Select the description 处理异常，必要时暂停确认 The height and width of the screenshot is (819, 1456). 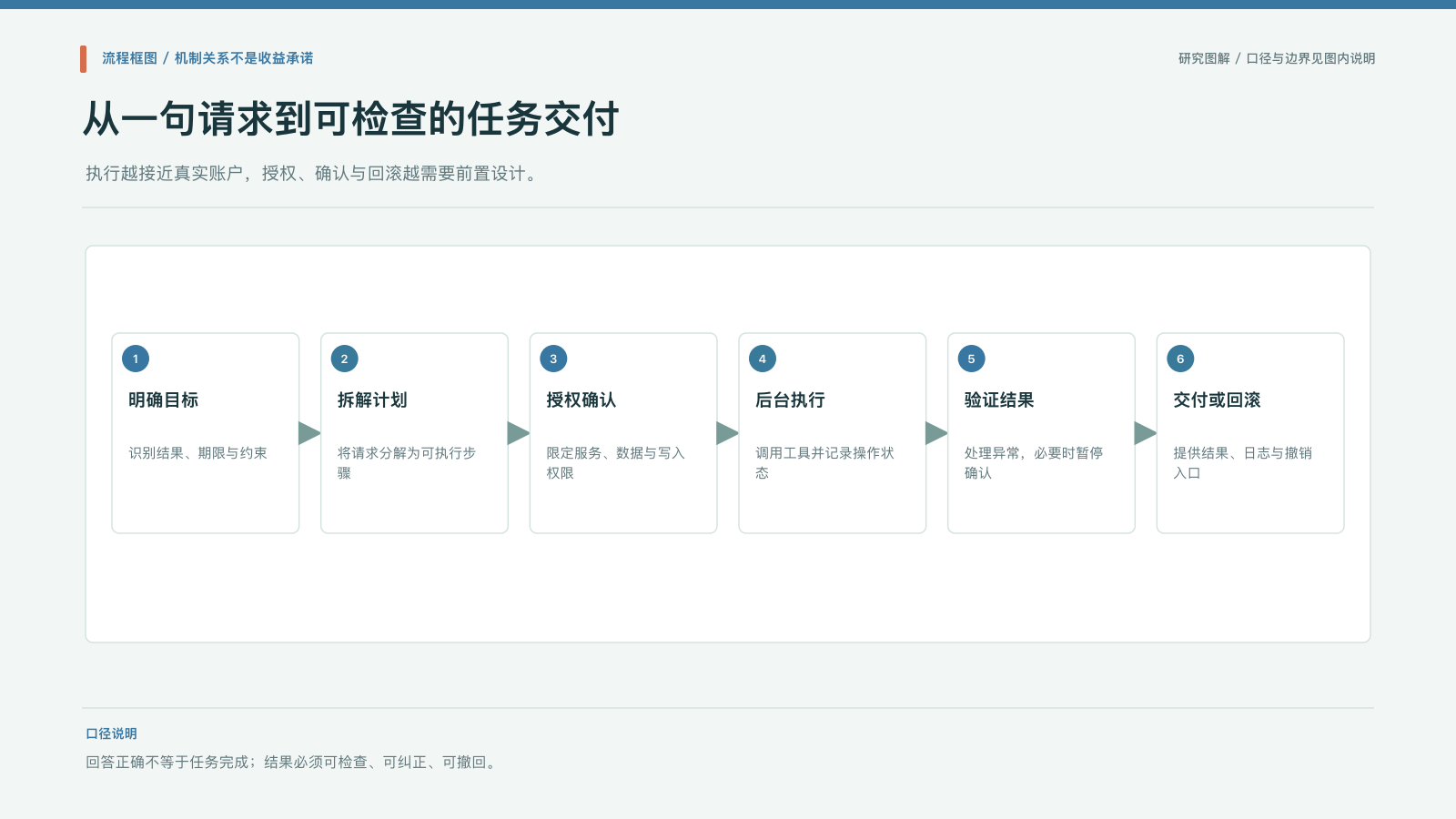tap(1034, 462)
